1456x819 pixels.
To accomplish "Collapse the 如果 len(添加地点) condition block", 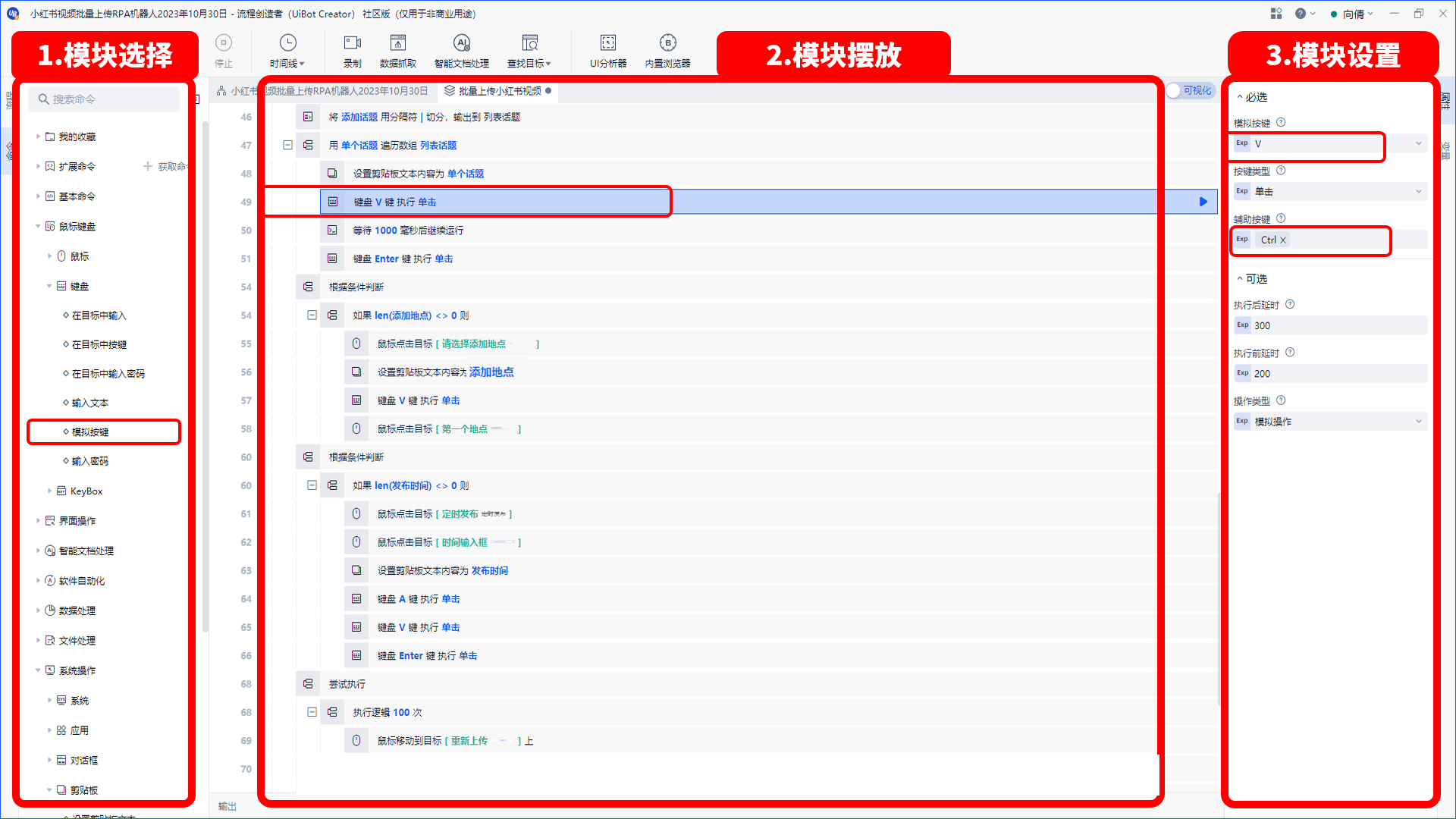I will coord(312,315).
